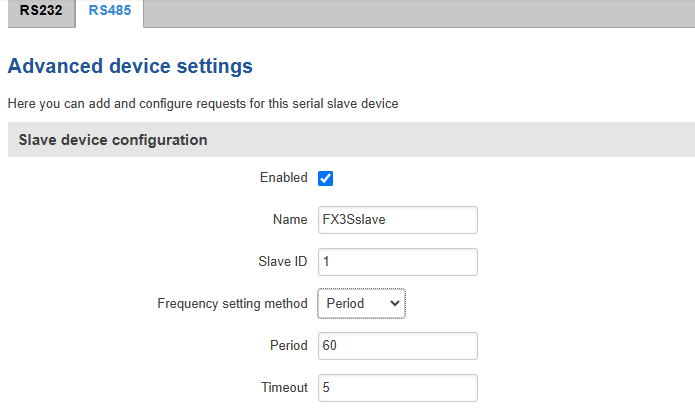
Task: Disable the Enabled checkbox
Action: [x=325, y=178]
